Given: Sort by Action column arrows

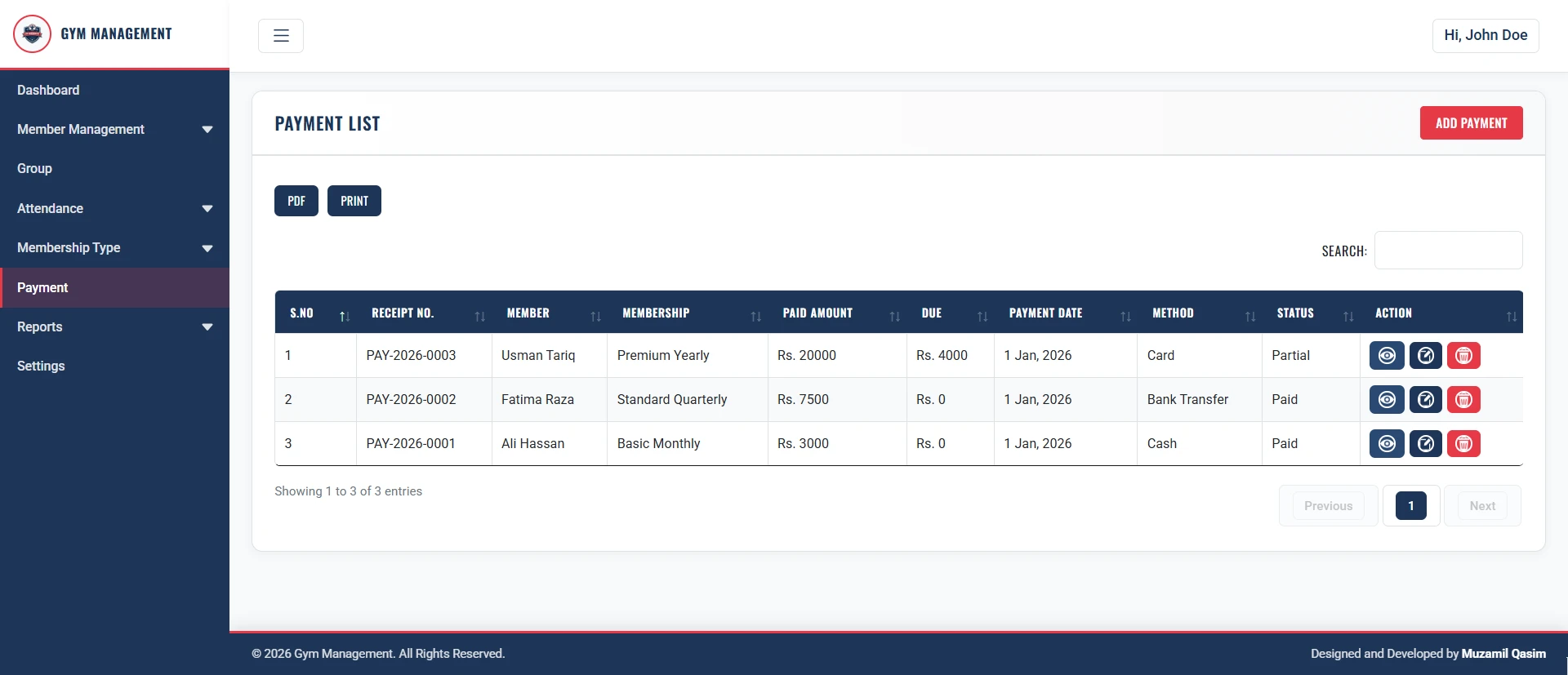Looking at the screenshot, I should pyautogui.click(x=1512, y=316).
